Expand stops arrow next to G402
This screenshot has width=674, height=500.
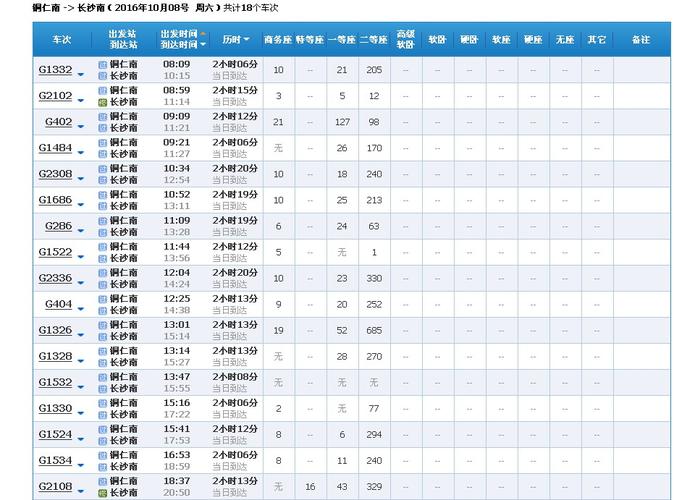click(x=80, y=127)
